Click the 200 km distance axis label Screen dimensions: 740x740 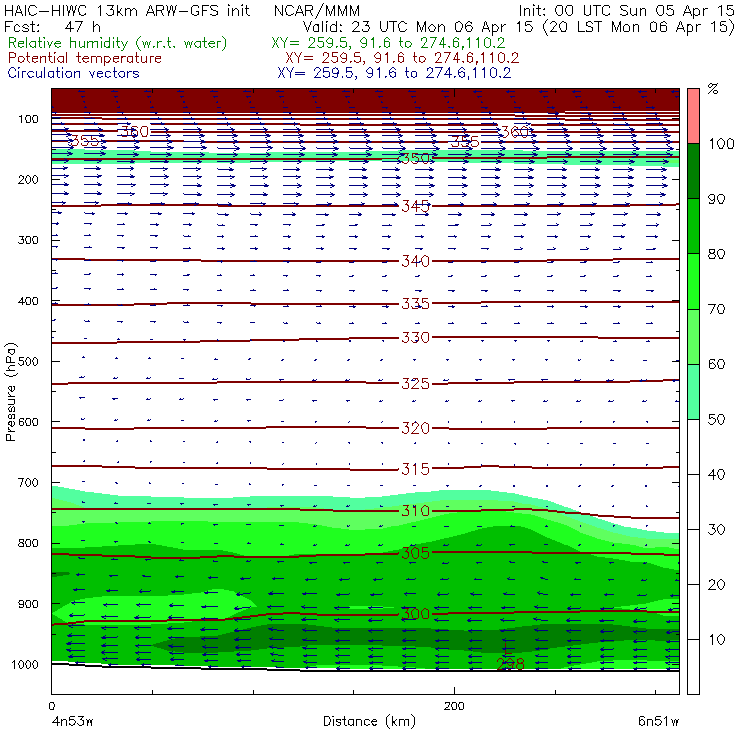pyautogui.click(x=454, y=706)
